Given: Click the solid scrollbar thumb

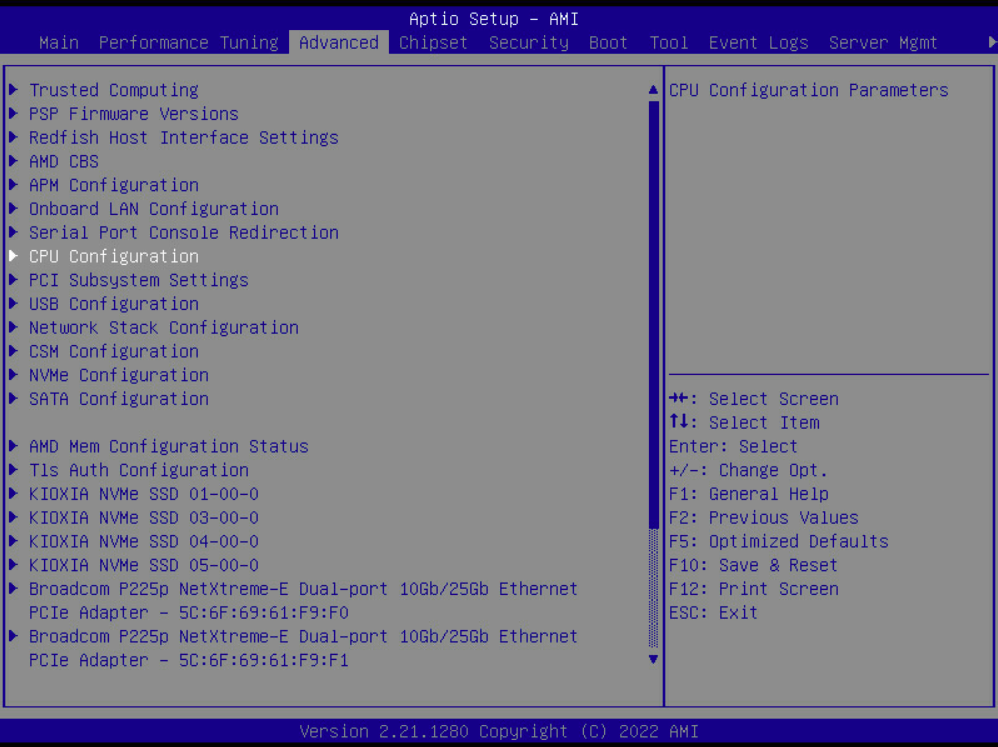Looking at the screenshot, I should [653, 314].
